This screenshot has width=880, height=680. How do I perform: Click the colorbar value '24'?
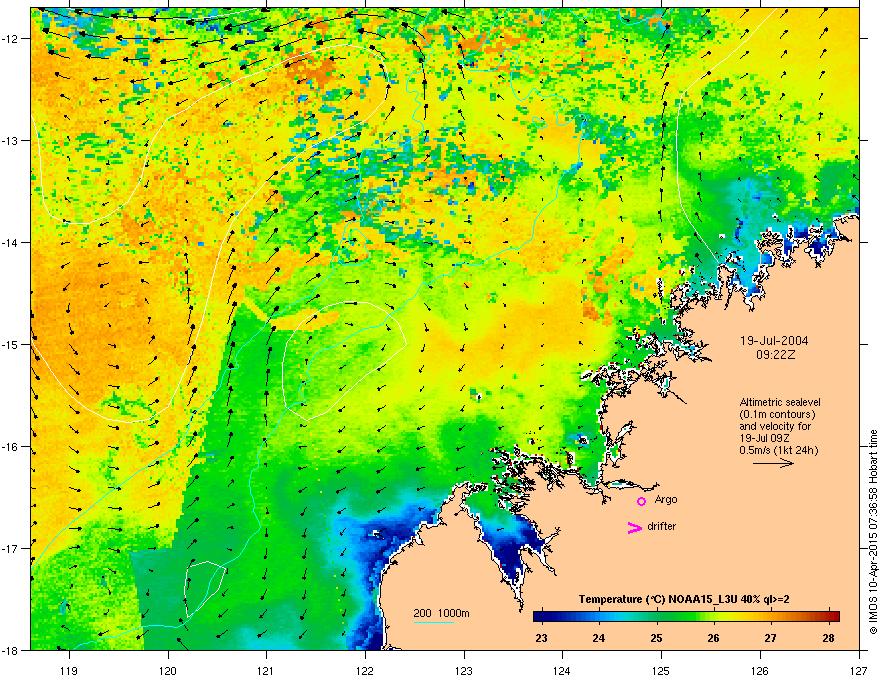599,638
